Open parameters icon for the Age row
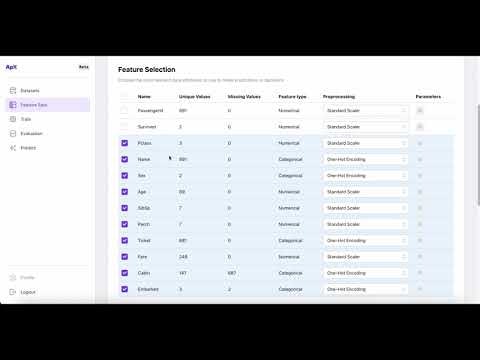480x360 pixels. pos(420,192)
